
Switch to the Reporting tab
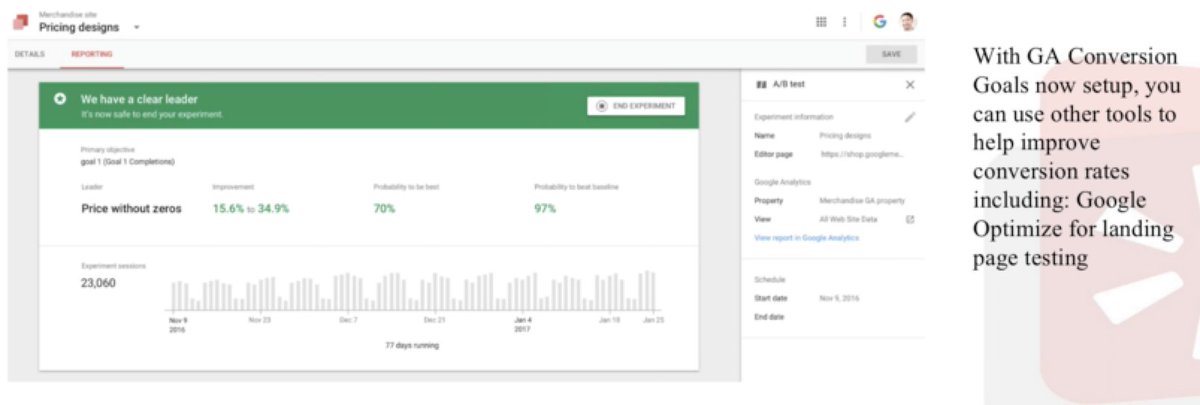[91, 54]
